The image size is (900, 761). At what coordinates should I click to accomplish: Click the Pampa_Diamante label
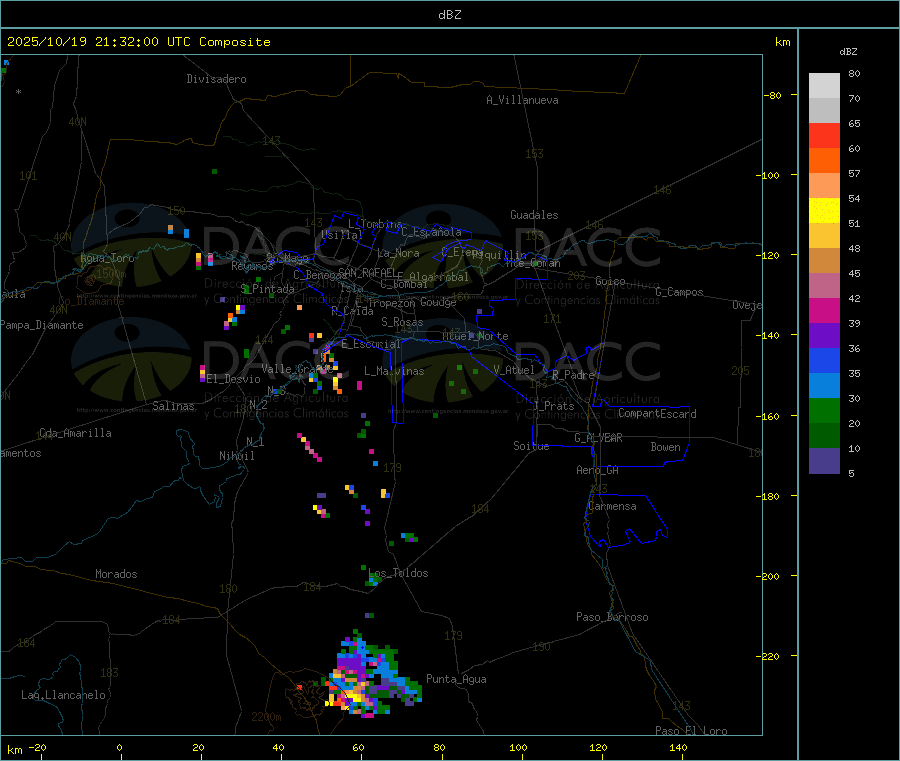(42, 325)
